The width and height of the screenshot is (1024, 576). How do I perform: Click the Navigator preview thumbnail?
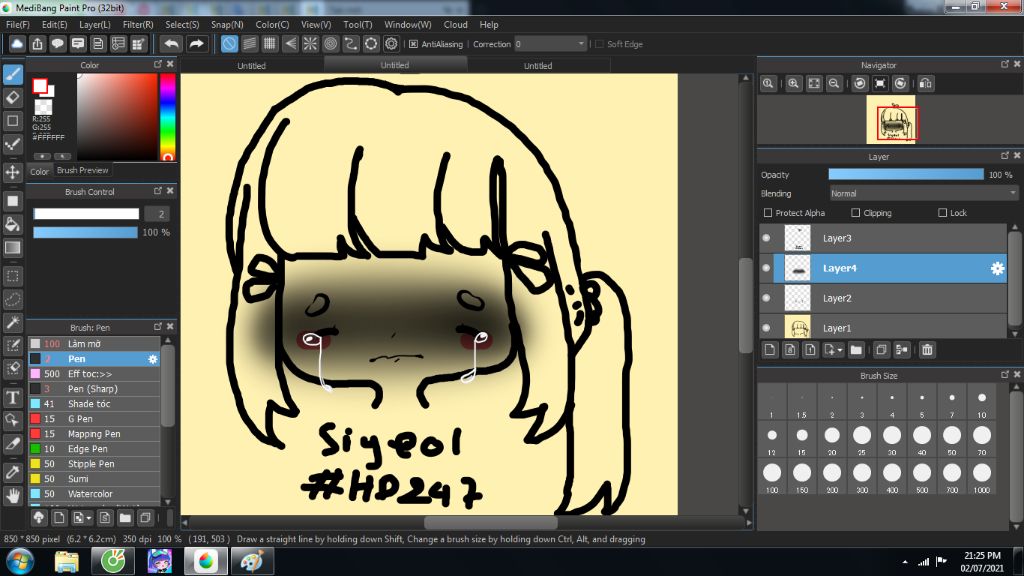point(891,120)
